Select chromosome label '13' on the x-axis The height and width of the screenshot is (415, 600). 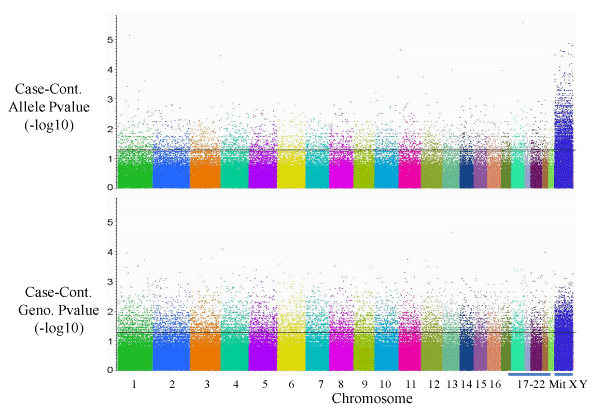(452, 384)
